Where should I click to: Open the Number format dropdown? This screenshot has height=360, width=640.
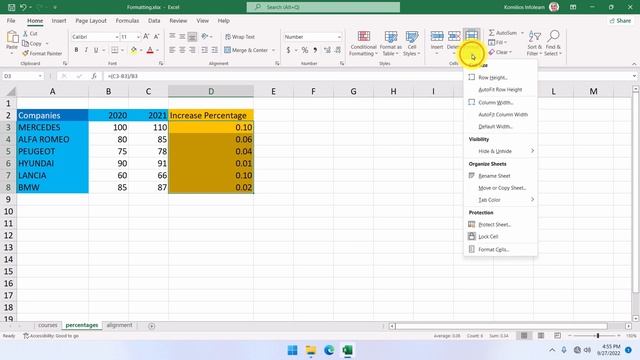tap(339, 37)
